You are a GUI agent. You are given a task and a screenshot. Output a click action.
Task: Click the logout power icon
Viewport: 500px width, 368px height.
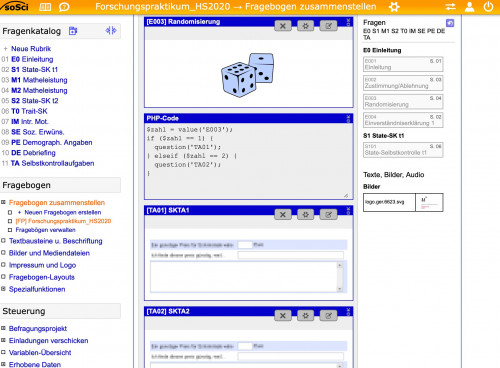point(488,7)
